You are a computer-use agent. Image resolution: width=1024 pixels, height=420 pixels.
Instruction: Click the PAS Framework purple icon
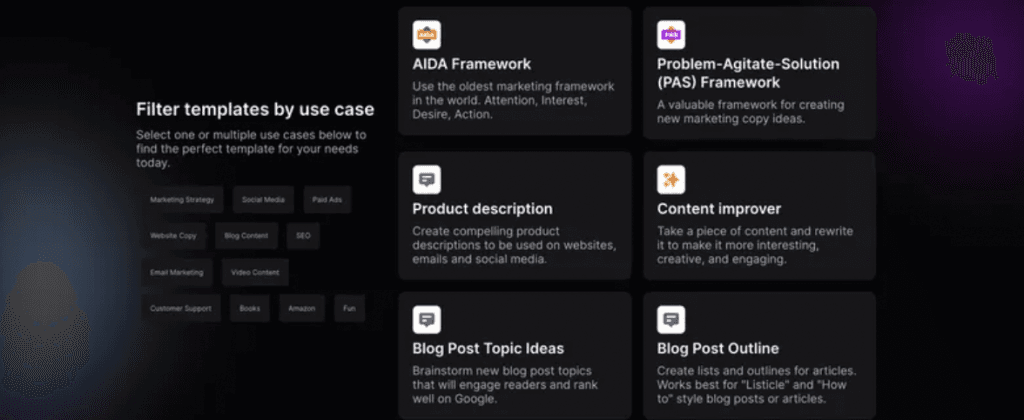pos(671,35)
